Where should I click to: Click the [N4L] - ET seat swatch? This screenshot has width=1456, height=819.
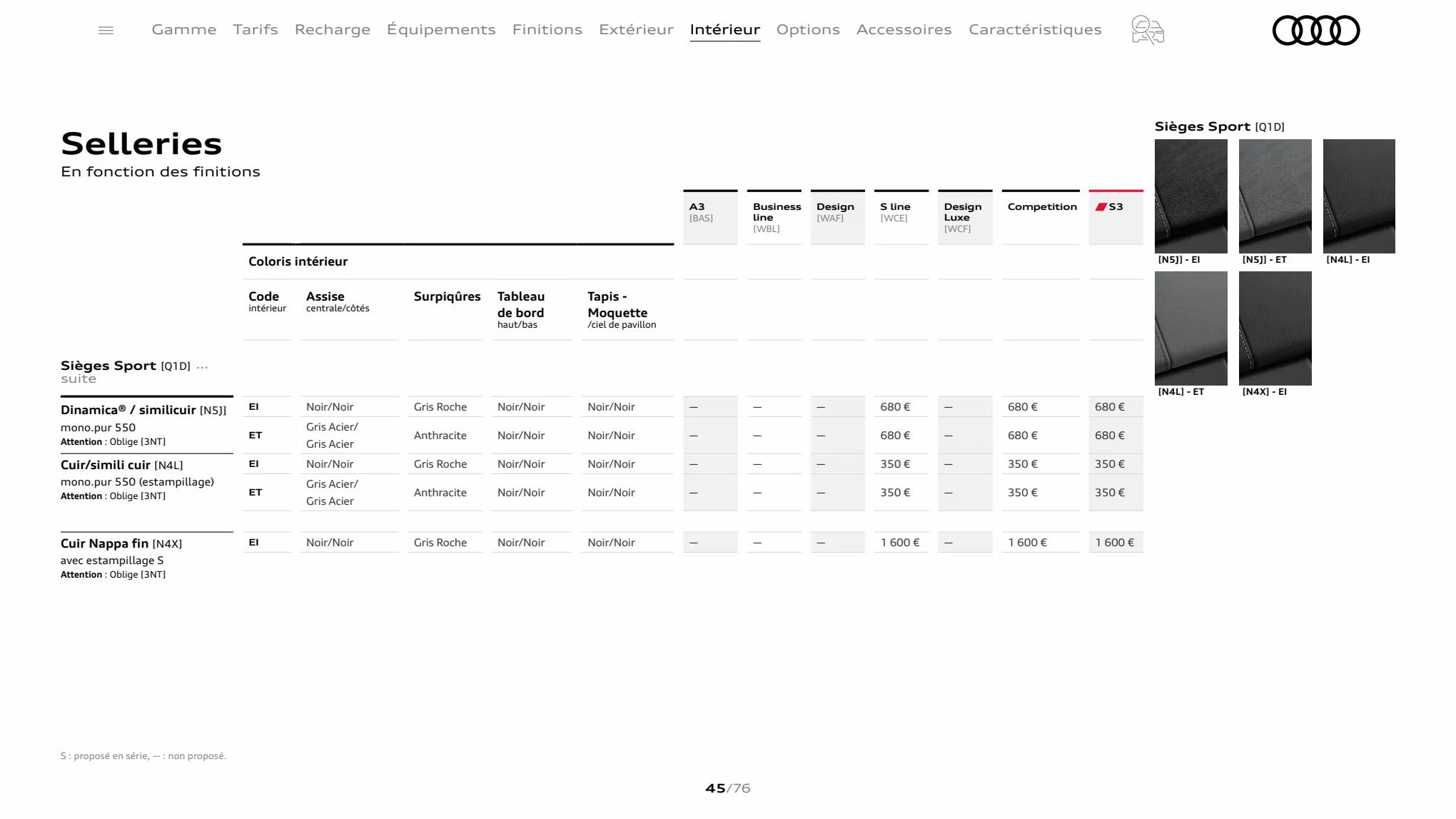[1191, 328]
